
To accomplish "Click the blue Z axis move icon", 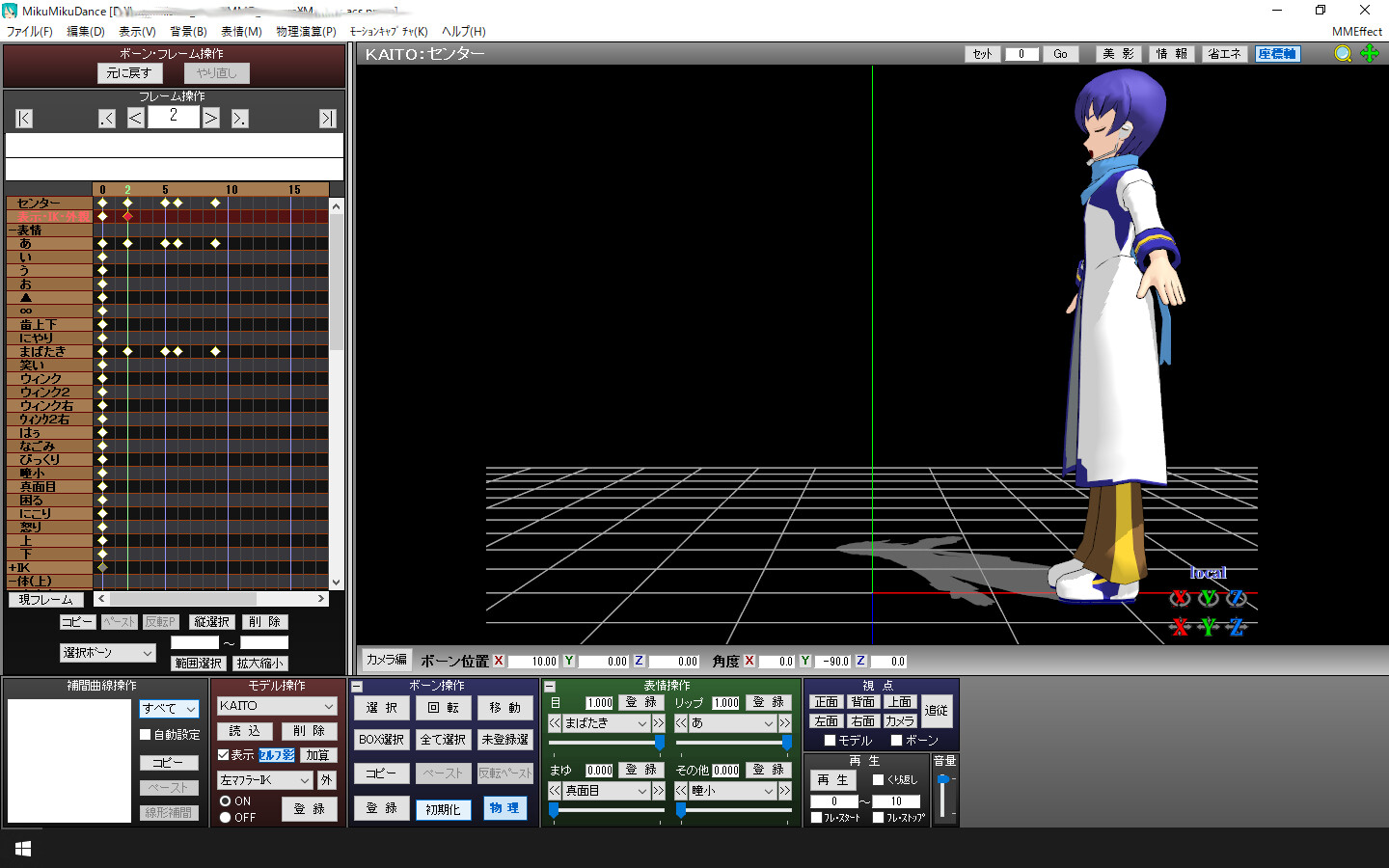I will [1237, 627].
